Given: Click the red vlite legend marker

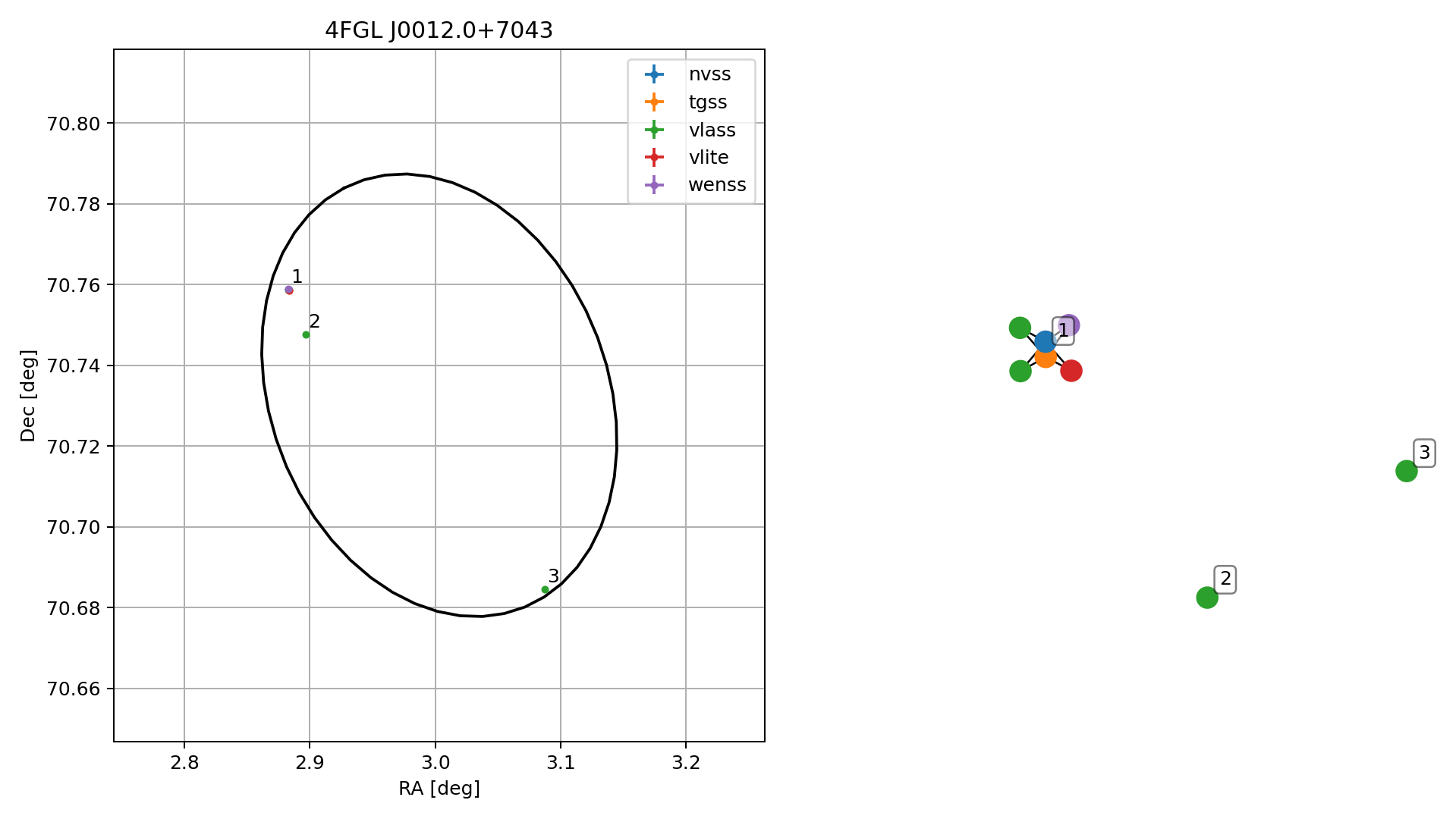Looking at the screenshot, I should (x=654, y=158).
